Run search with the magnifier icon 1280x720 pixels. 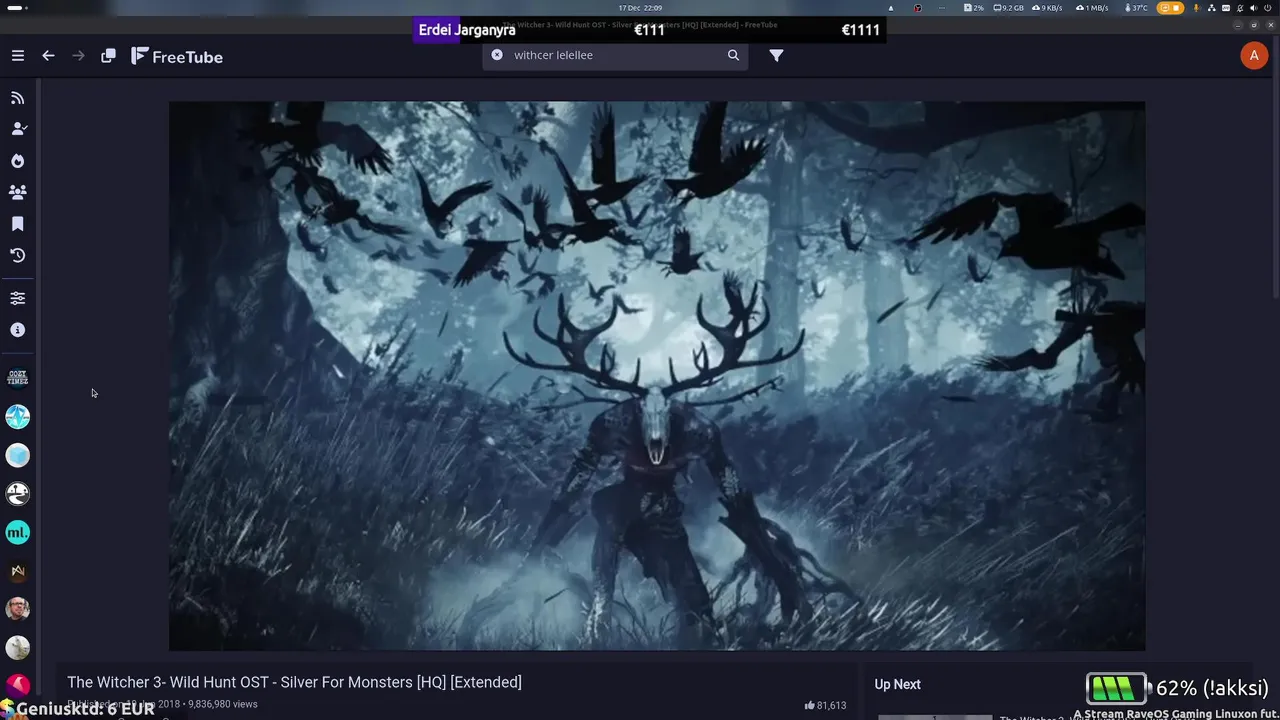click(733, 55)
